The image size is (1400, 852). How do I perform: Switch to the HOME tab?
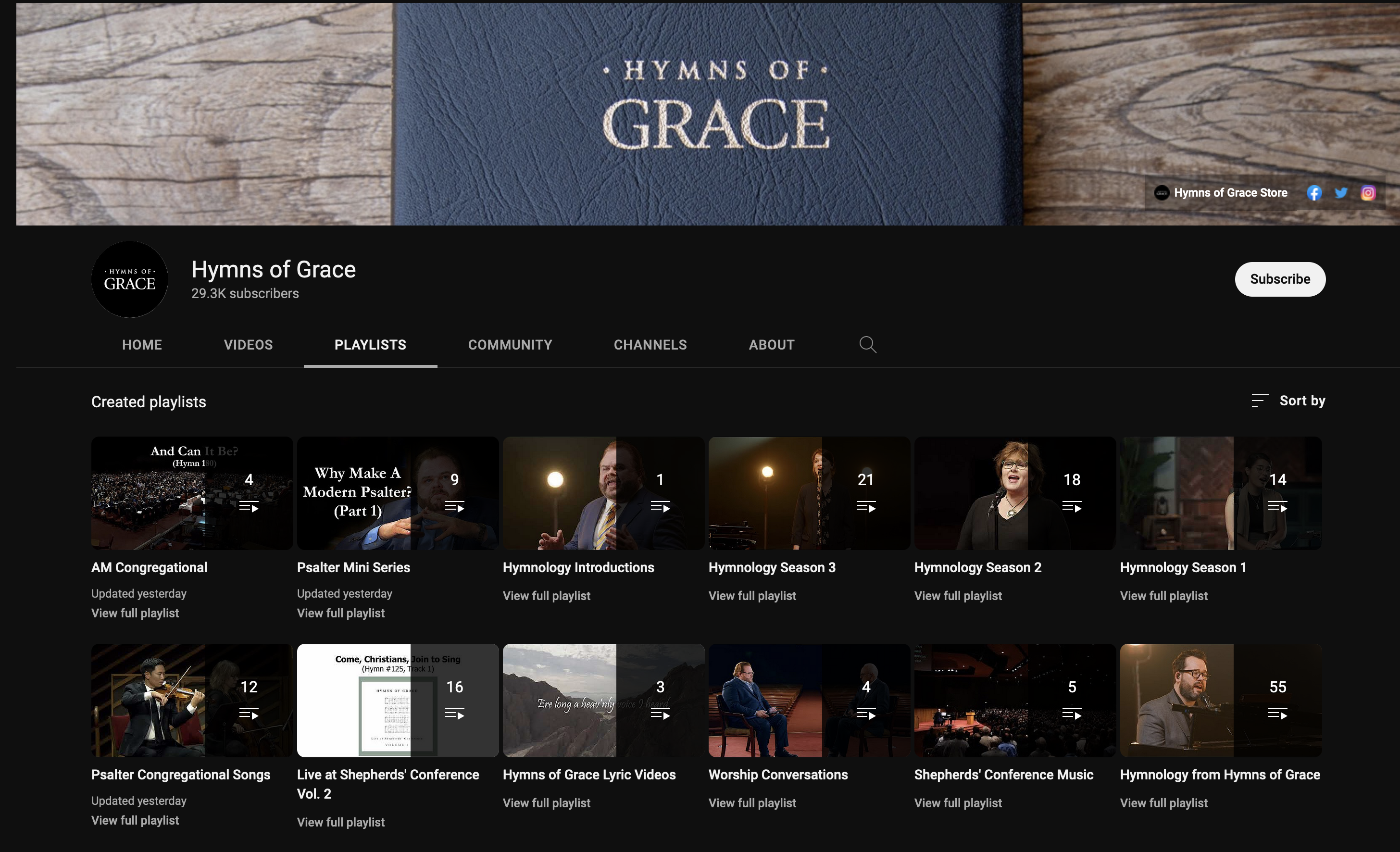pyautogui.click(x=142, y=344)
